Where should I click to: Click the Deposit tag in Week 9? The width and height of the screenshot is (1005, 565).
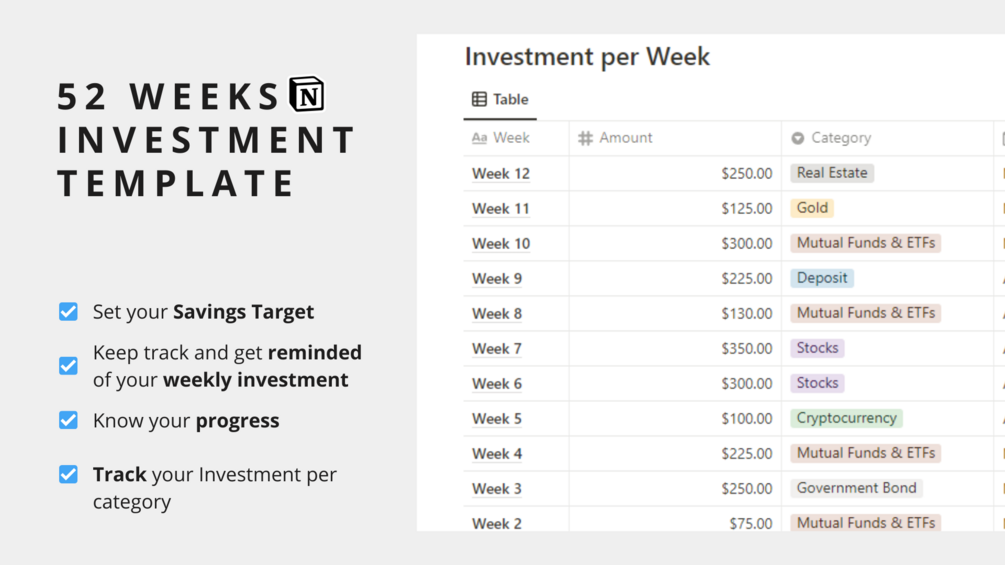click(x=822, y=278)
